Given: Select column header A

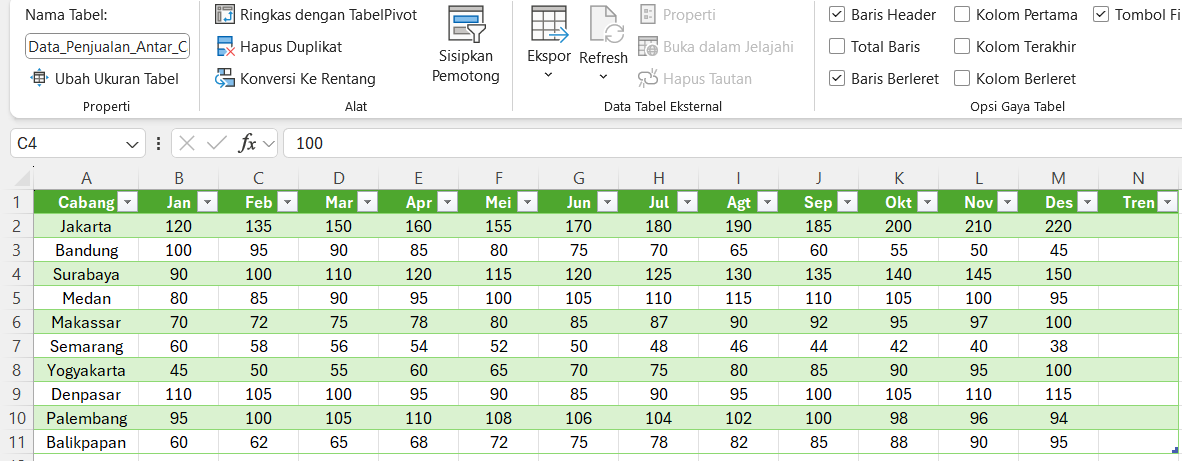Looking at the screenshot, I should pyautogui.click(x=87, y=179).
